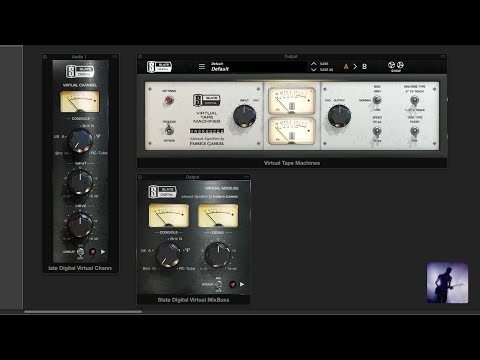Click the Slate Digital logo on Virtual Channel

pyautogui.click(x=80, y=71)
